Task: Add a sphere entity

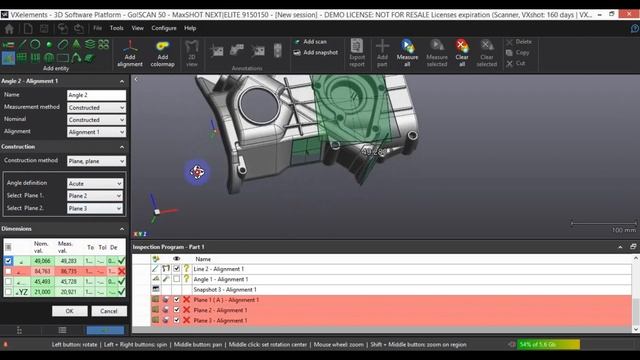Action: (49, 58)
